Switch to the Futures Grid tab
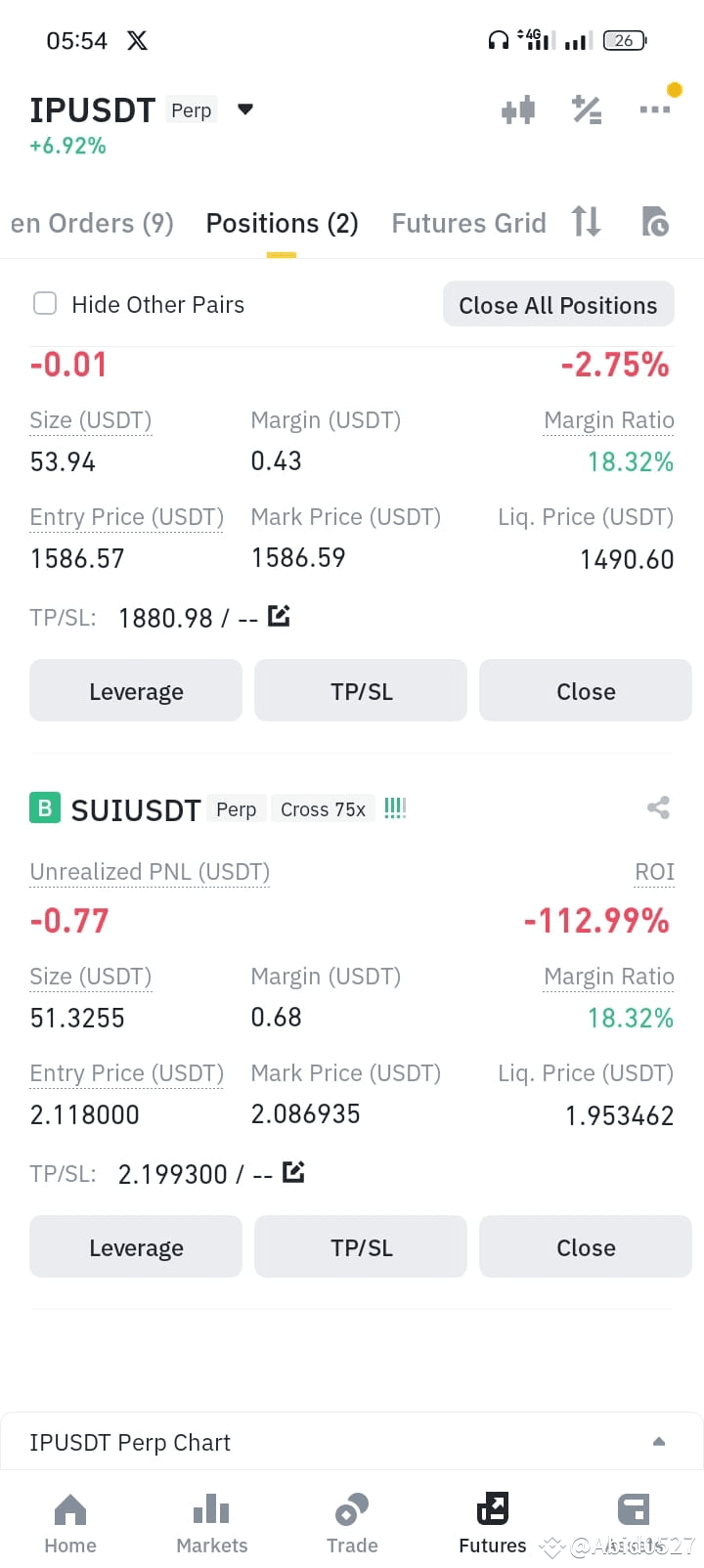Viewport: 704px width, 1568px height. [468, 224]
